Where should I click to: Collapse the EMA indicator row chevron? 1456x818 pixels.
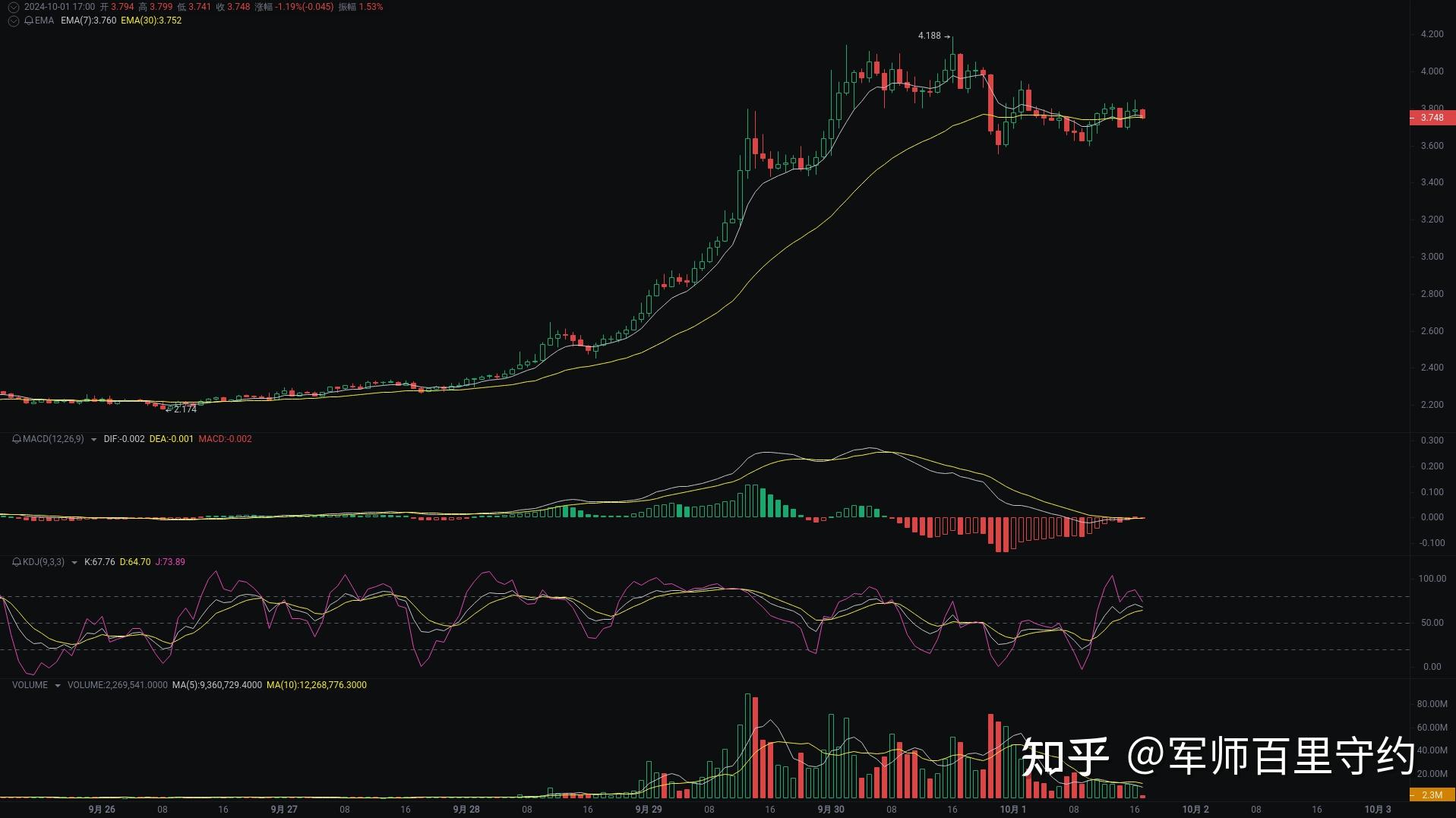[x=13, y=21]
